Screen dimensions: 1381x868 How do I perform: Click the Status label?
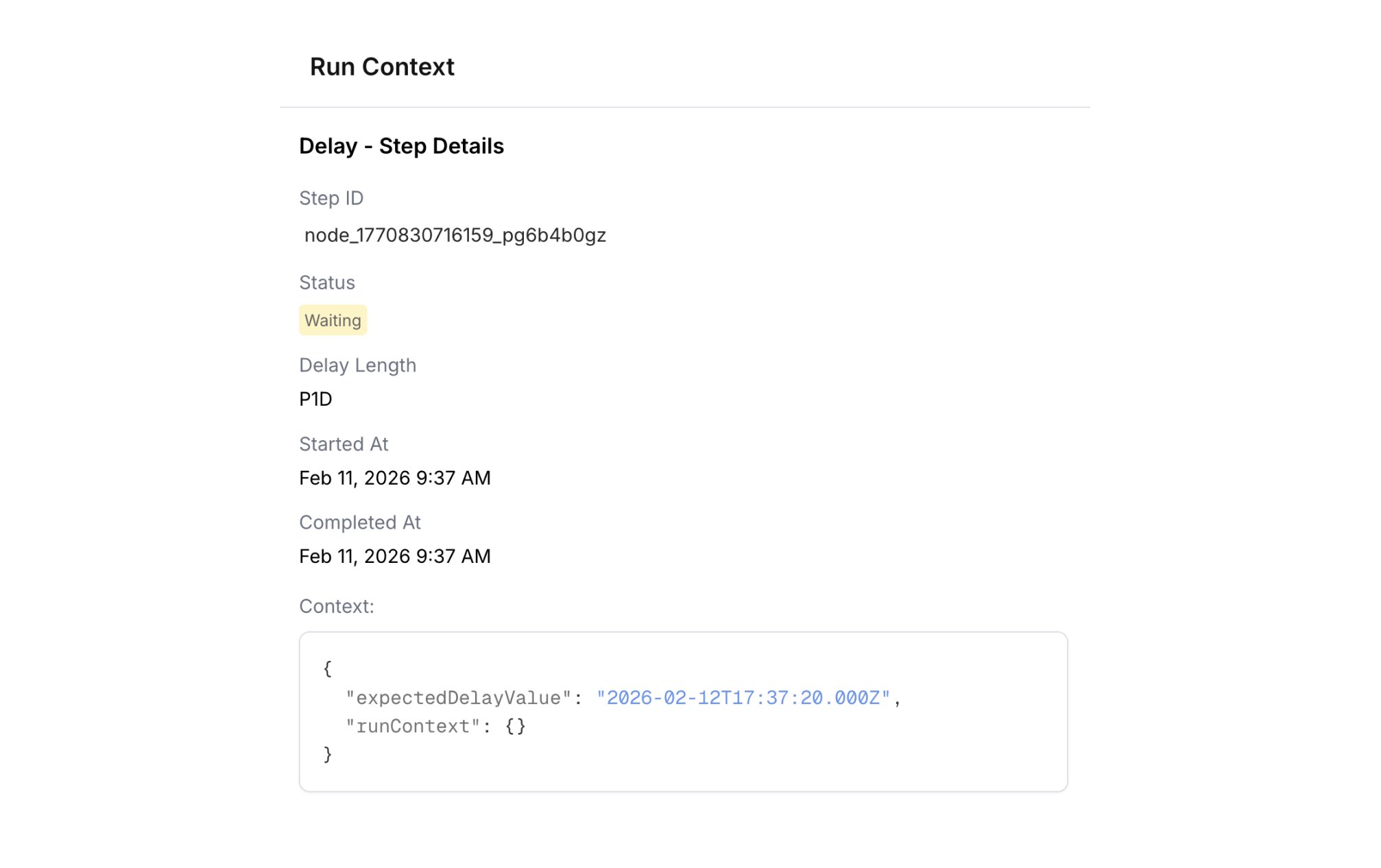pyautogui.click(x=327, y=282)
